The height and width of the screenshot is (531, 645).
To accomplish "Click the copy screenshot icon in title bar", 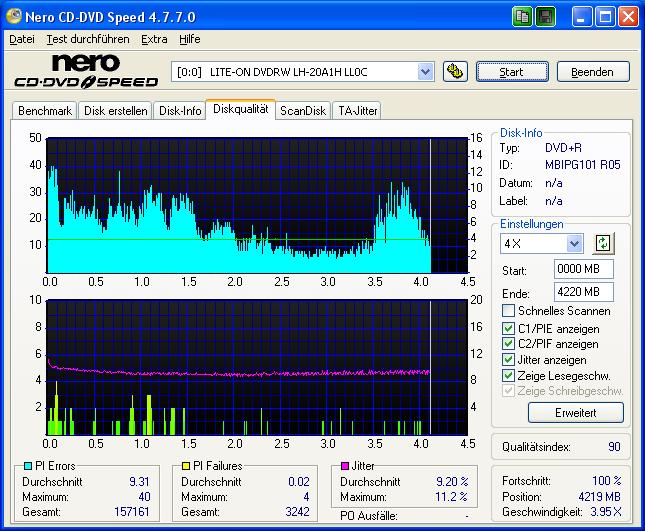I will (522, 17).
